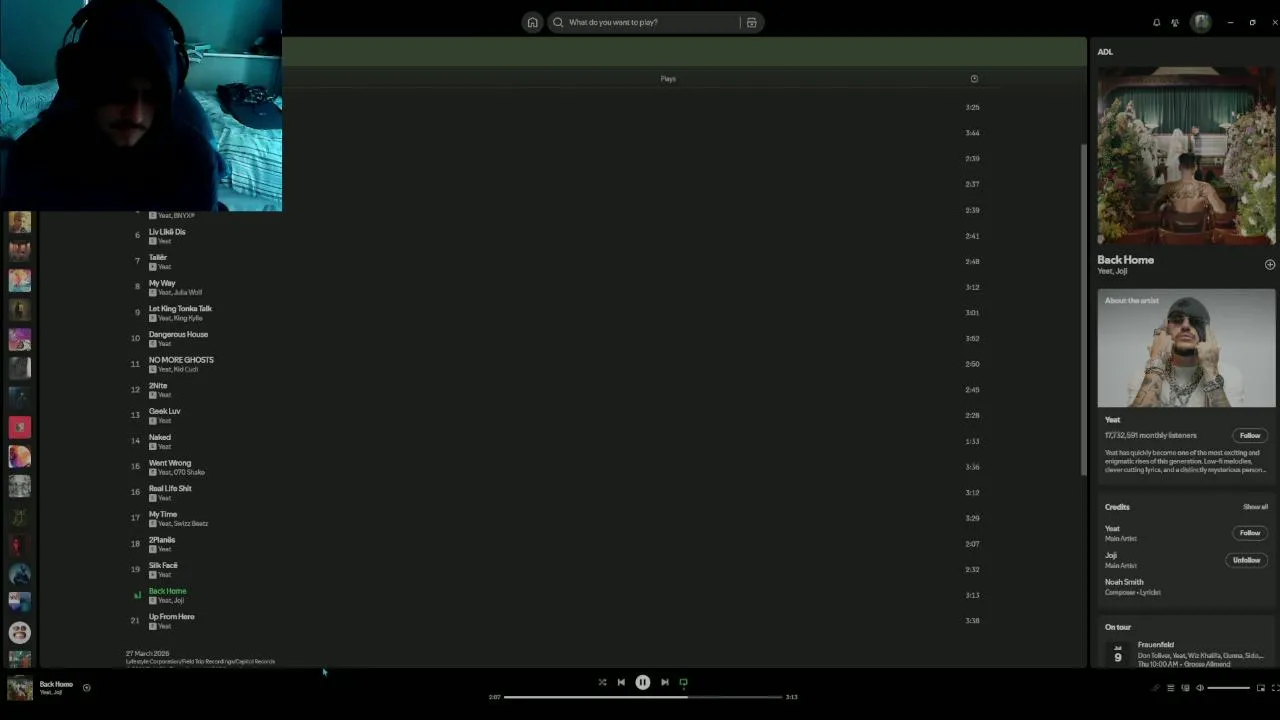Open the red library thumbnail in sidebar
Image resolution: width=1280 pixels, height=720 pixels.
coord(19,427)
